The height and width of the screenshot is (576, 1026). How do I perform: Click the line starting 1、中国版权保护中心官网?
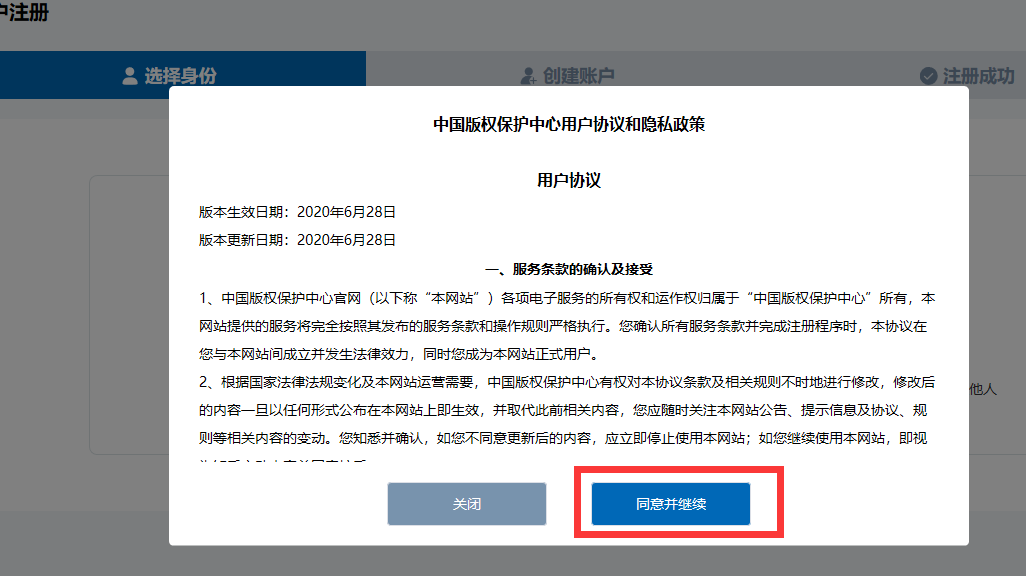tap(567, 298)
